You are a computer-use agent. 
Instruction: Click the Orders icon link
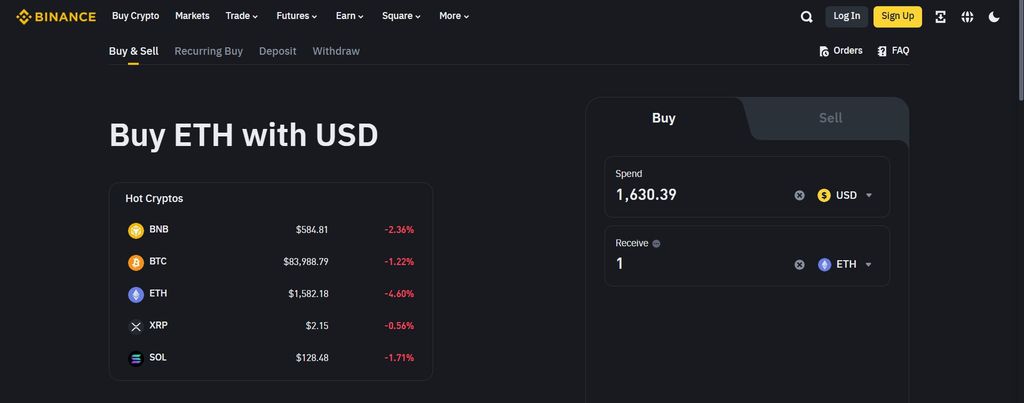tap(824, 51)
